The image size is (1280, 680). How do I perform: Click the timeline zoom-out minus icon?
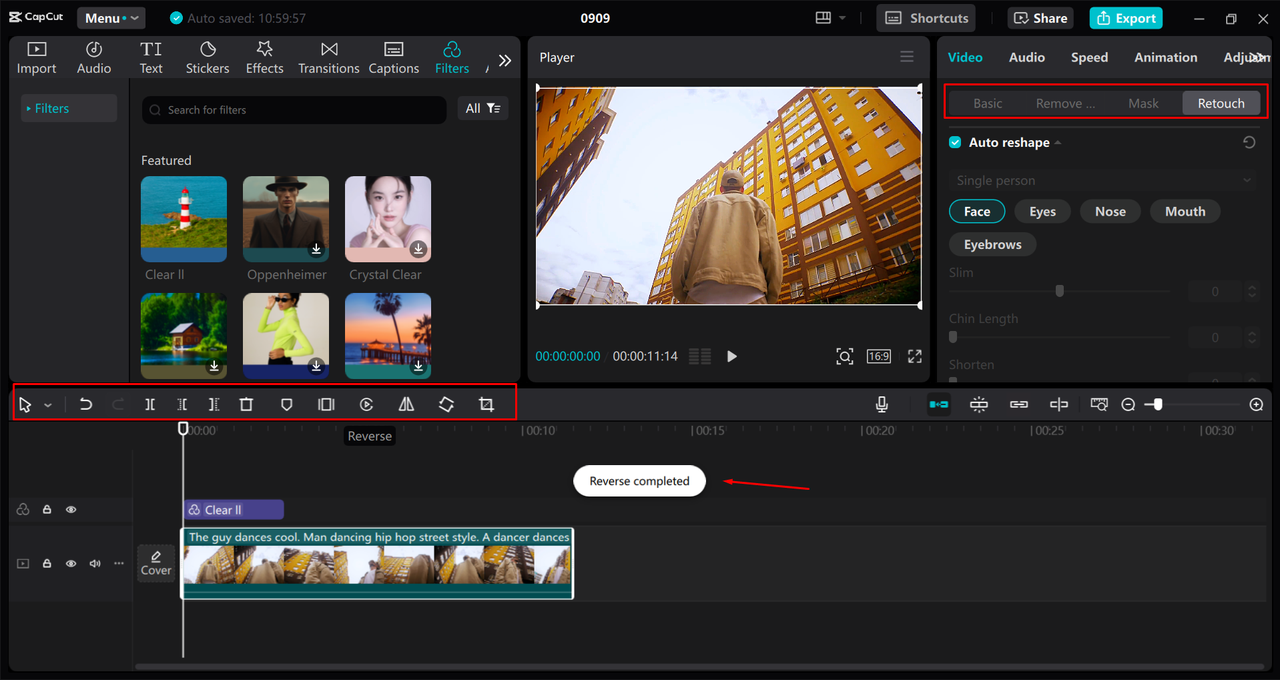(x=1128, y=404)
